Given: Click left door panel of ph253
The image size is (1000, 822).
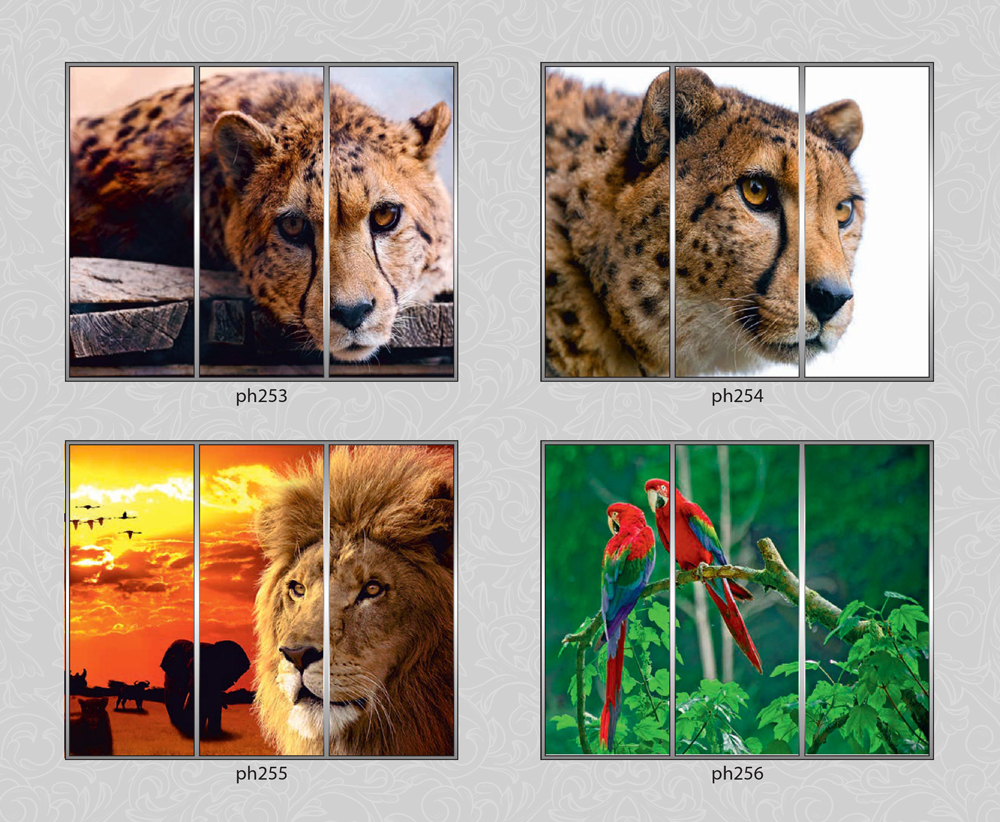Looking at the screenshot, I should [x=131, y=222].
